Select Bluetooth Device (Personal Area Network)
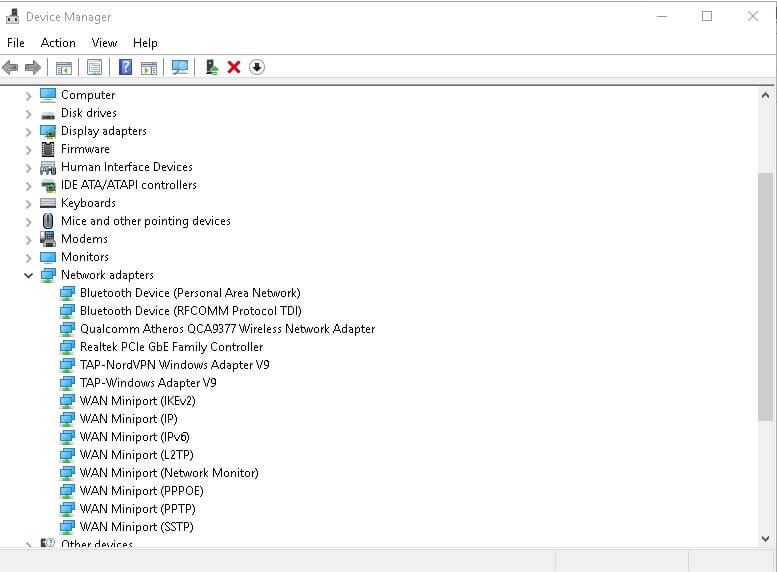This screenshot has height=572, width=777. tap(190, 293)
